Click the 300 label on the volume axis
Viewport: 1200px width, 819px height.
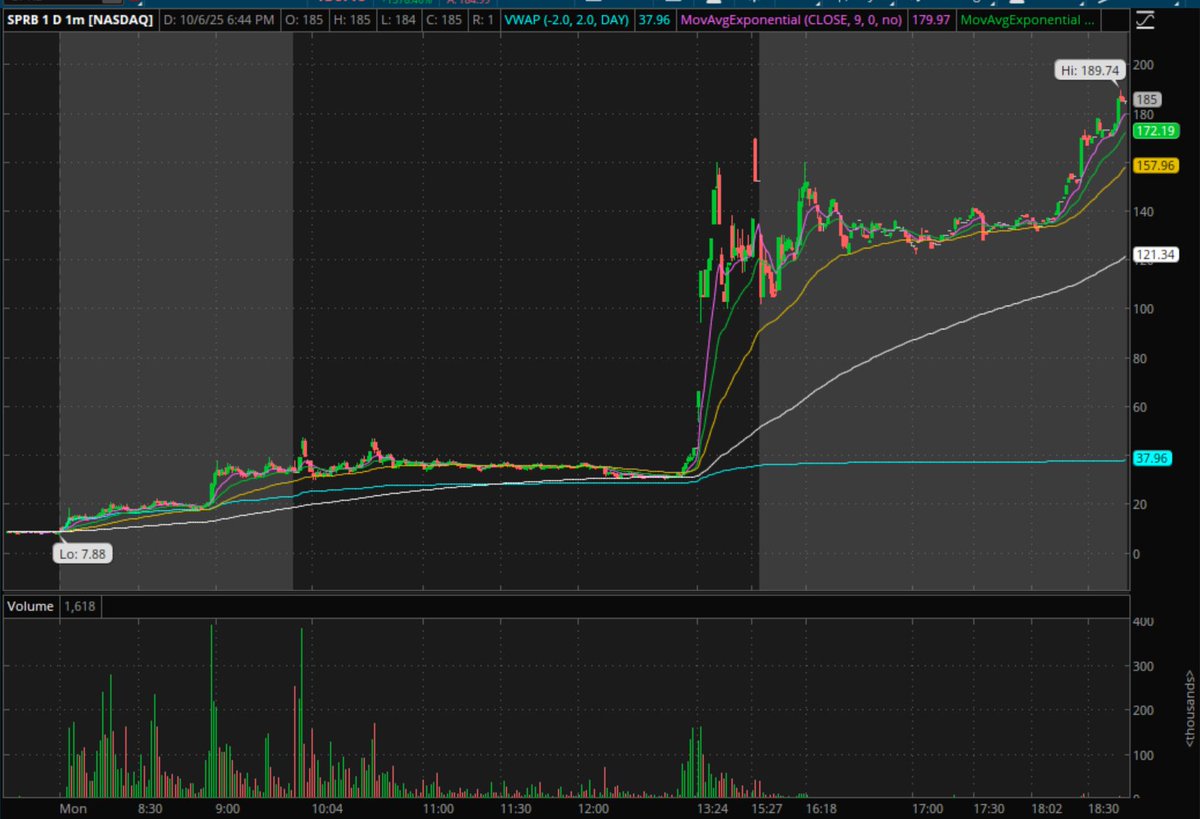pyautogui.click(x=1143, y=666)
